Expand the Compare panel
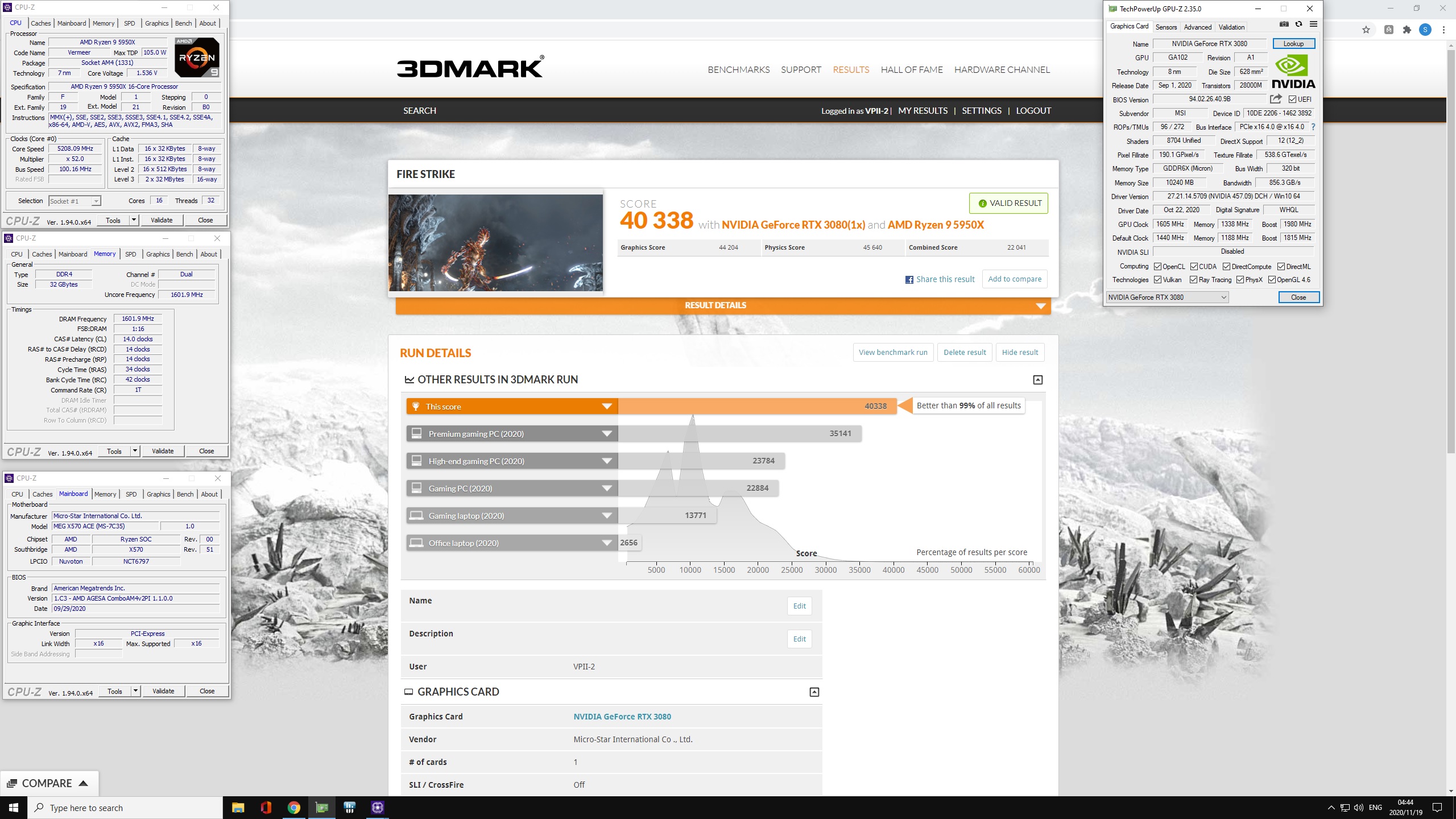 point(49,784)
